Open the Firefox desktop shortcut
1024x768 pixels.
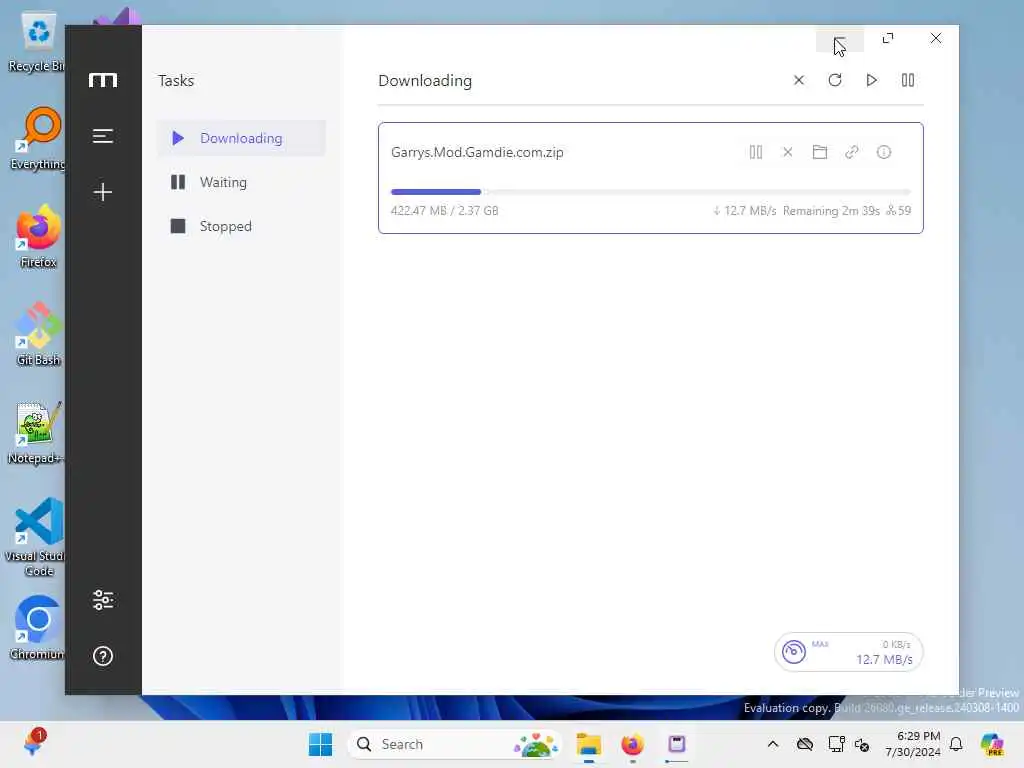[x=38, y=236]
